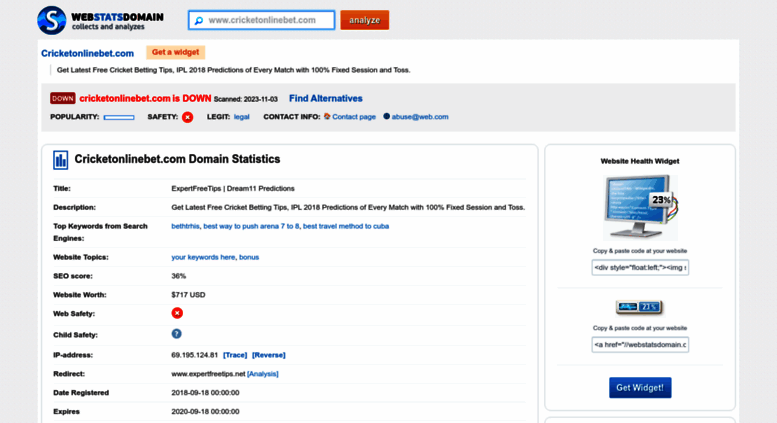This screenshot has width=777, height=423.
Task: Click the small 23% badge widget image
Action: [639, 307]
